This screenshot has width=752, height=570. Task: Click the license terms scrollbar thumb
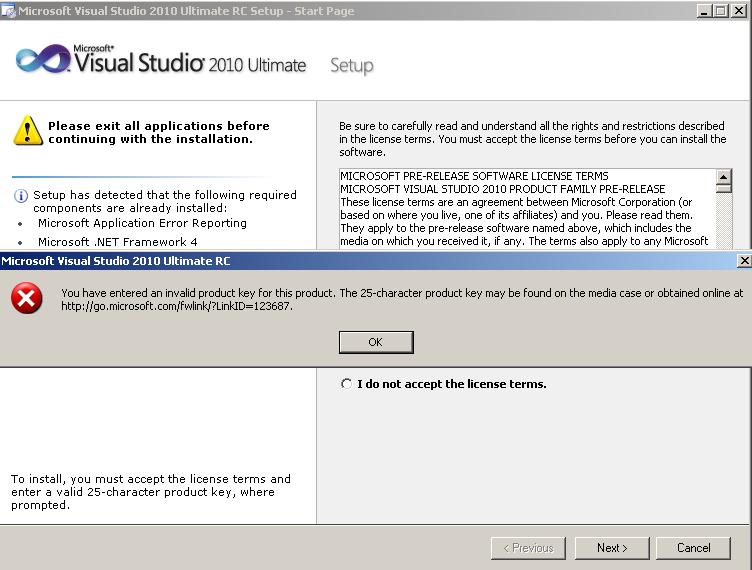[x=724, y=188]
